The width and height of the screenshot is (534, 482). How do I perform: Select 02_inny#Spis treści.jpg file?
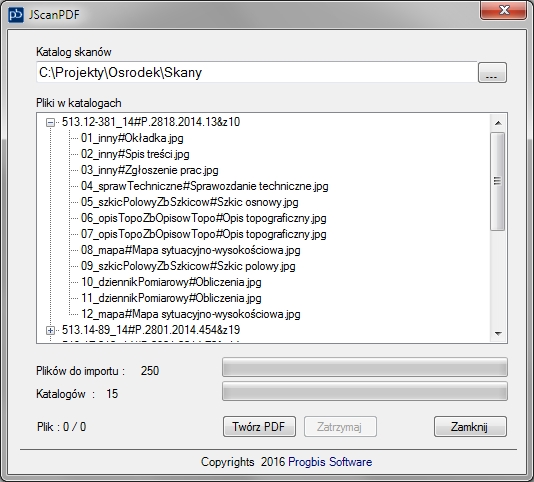pos(135,154)
